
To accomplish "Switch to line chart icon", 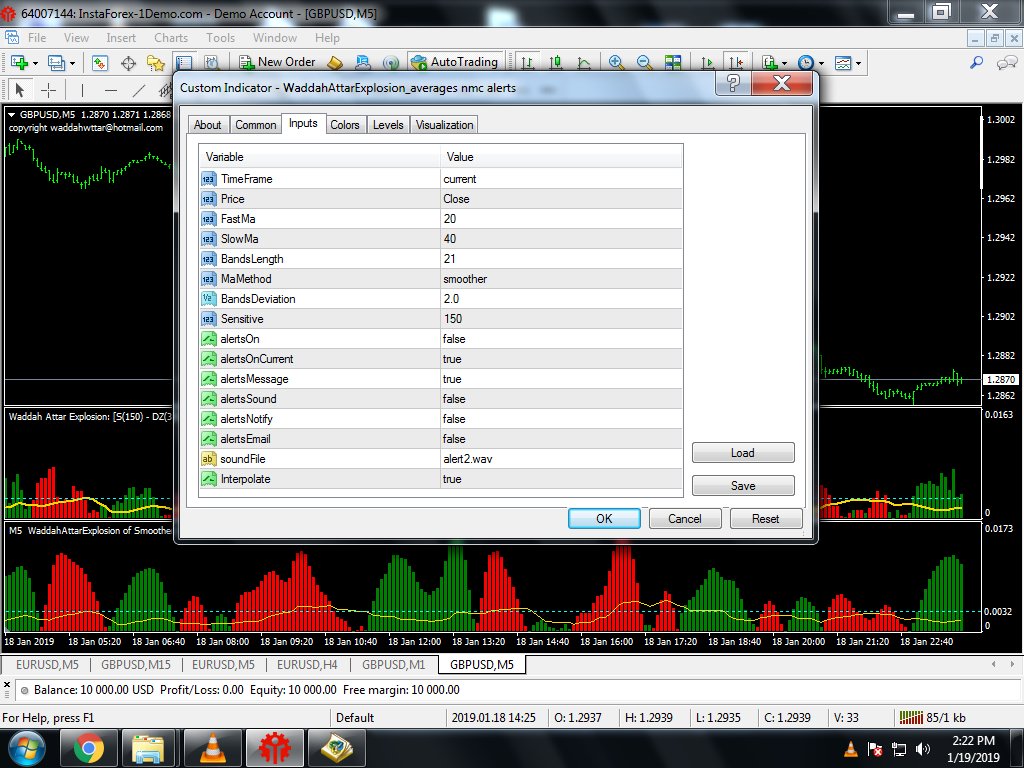I will pyautogui.click(x=584, y=63).
